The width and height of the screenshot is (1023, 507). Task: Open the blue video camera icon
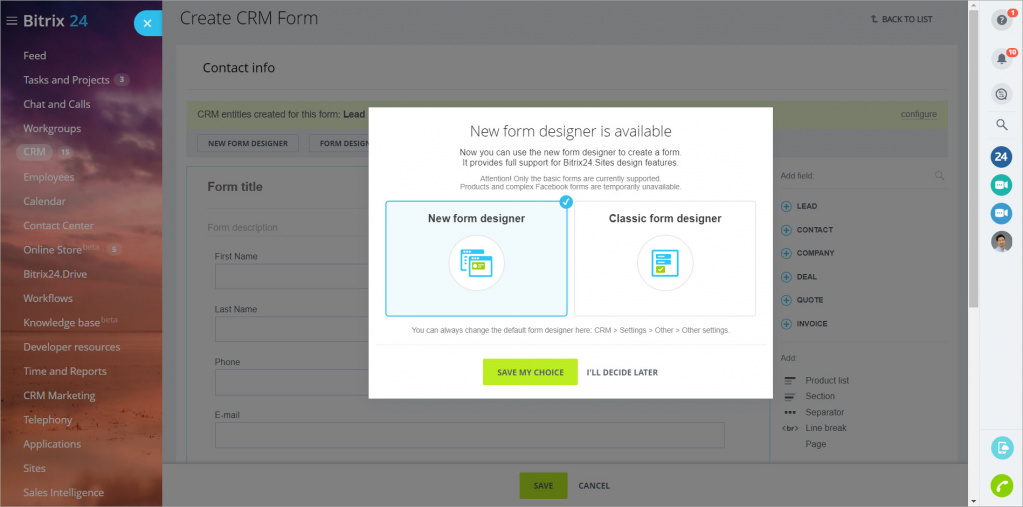click(x=1001, y=213)
